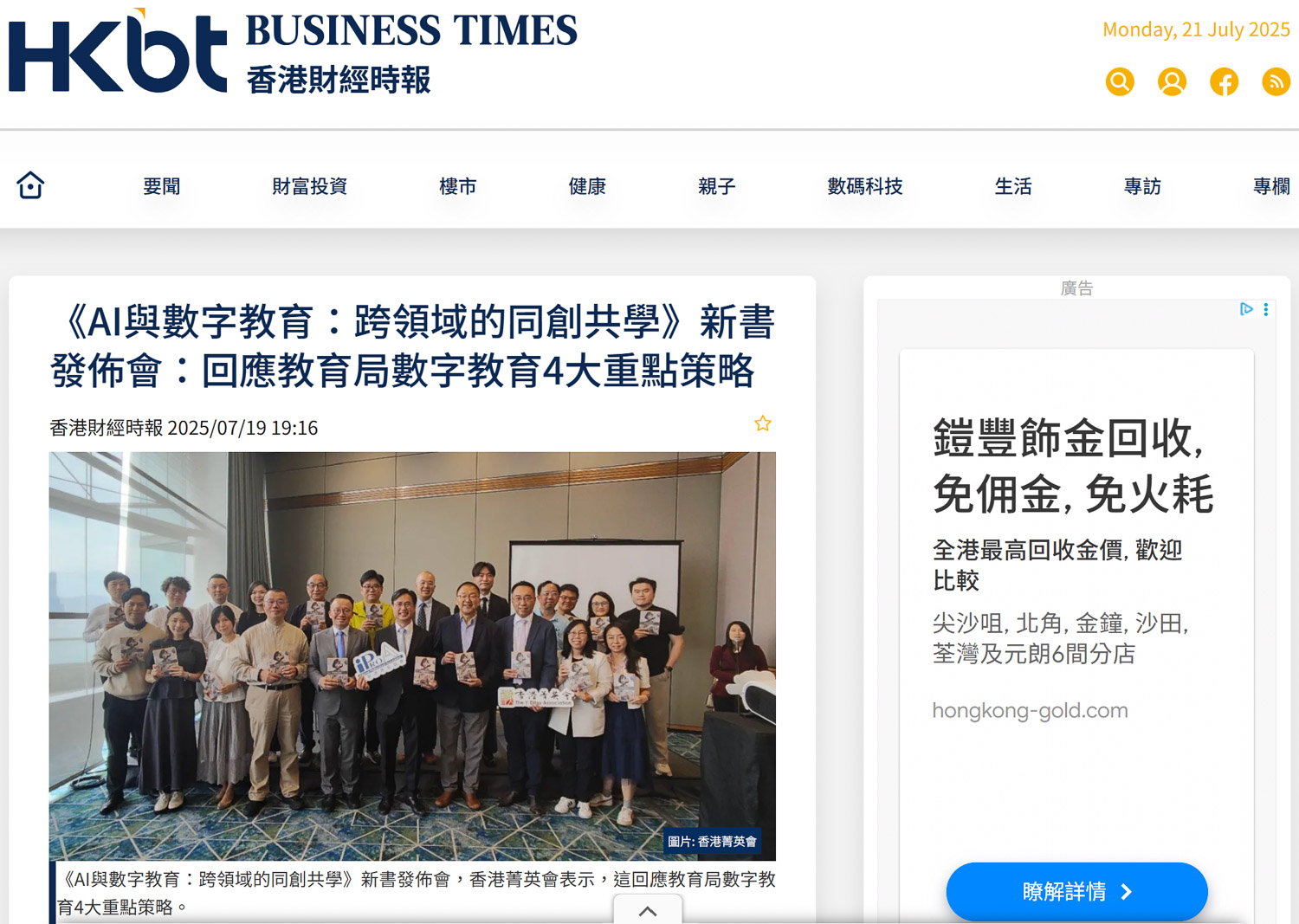Open the Facebook page icon
The height and width of the screenshot is (924, 1299).
click(1224, 81)
